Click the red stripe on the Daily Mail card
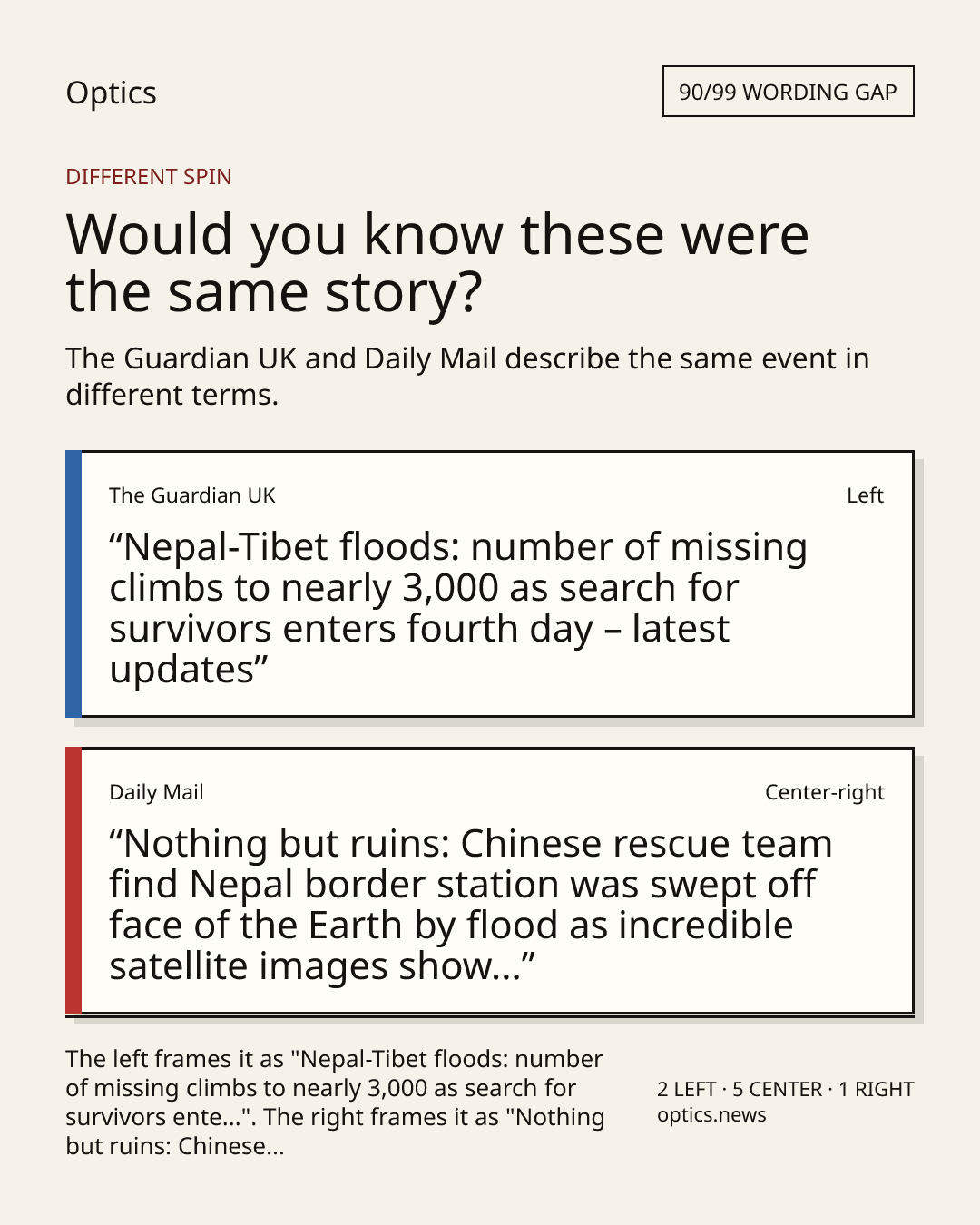 [73, 880]
